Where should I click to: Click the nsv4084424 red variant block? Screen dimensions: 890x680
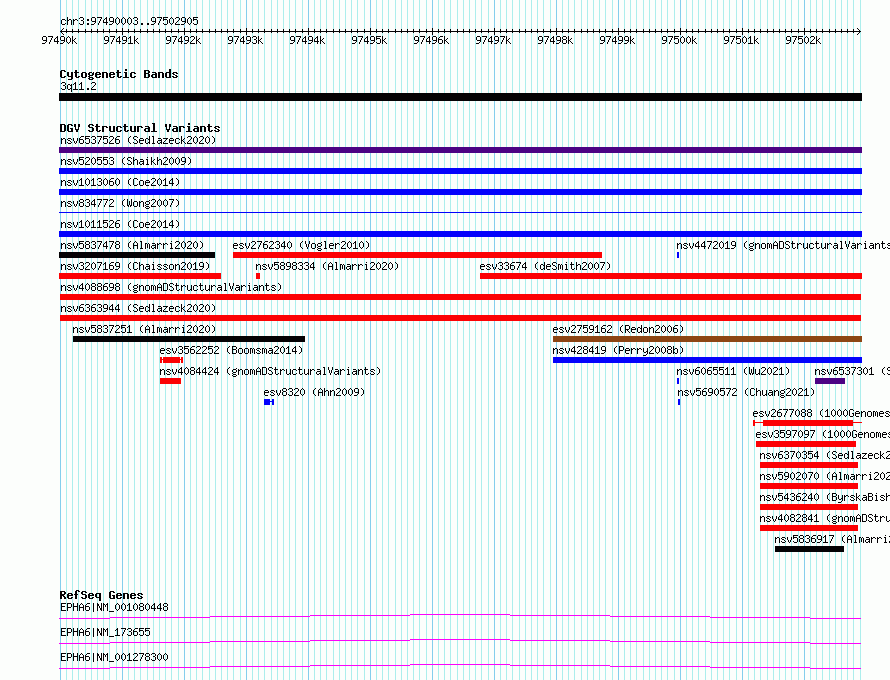pyautogui.click(x=170, y=381)
